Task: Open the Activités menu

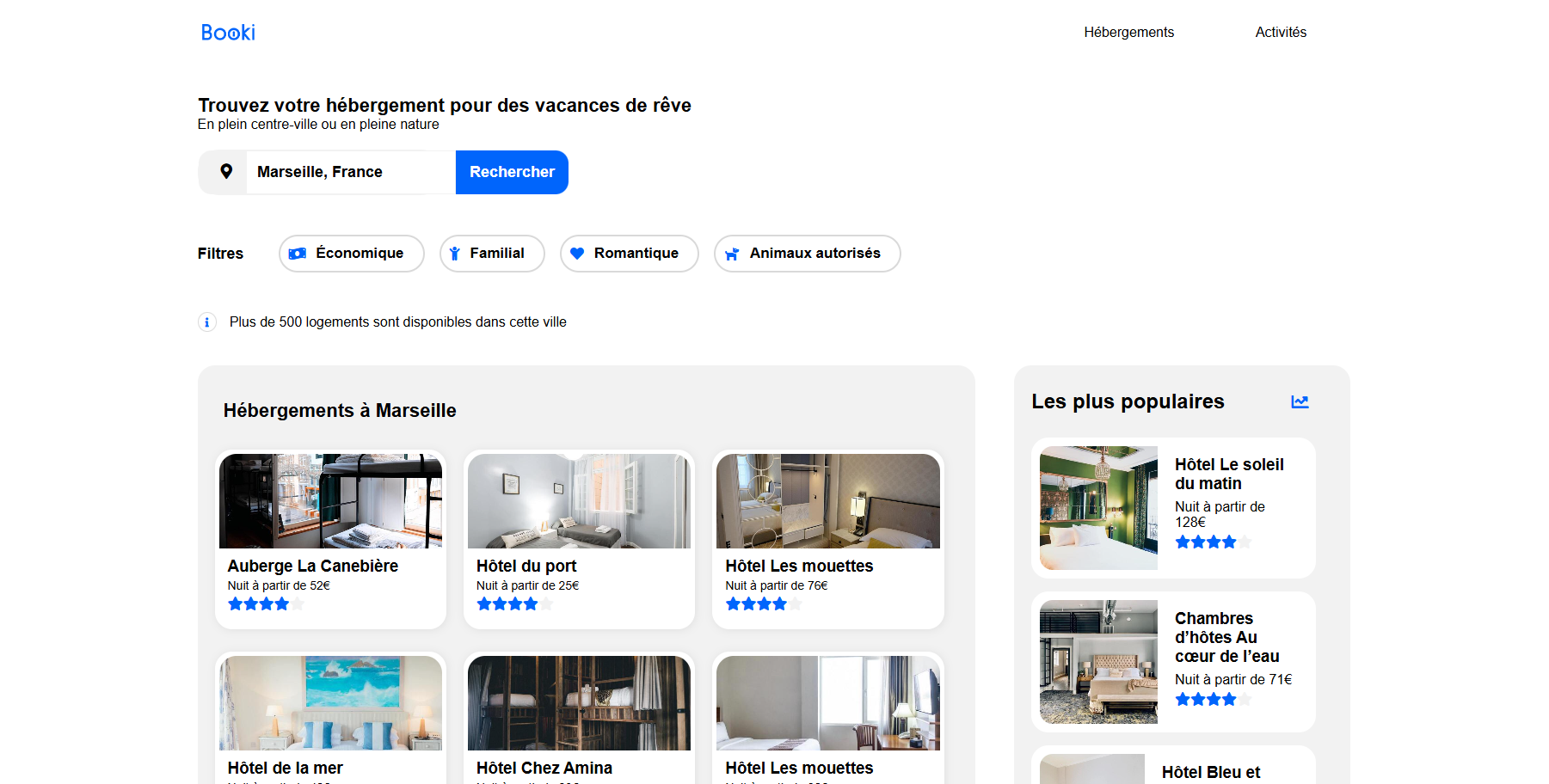Action: coord(1280,32)
